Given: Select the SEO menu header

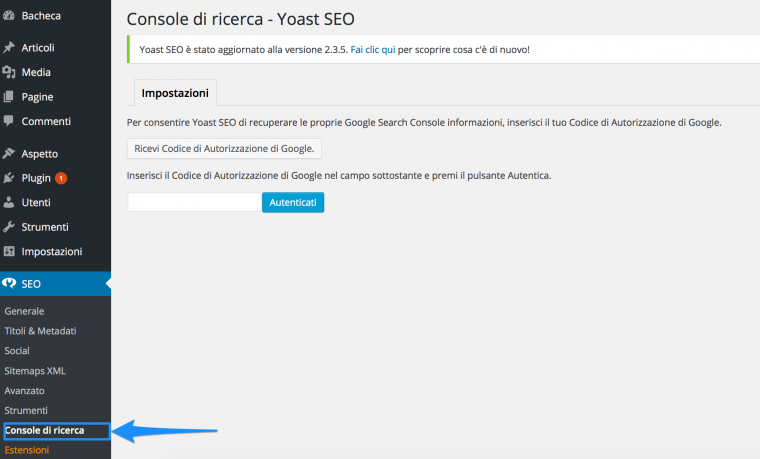Looking at the screenshot, I should click(x=55, y=284).
